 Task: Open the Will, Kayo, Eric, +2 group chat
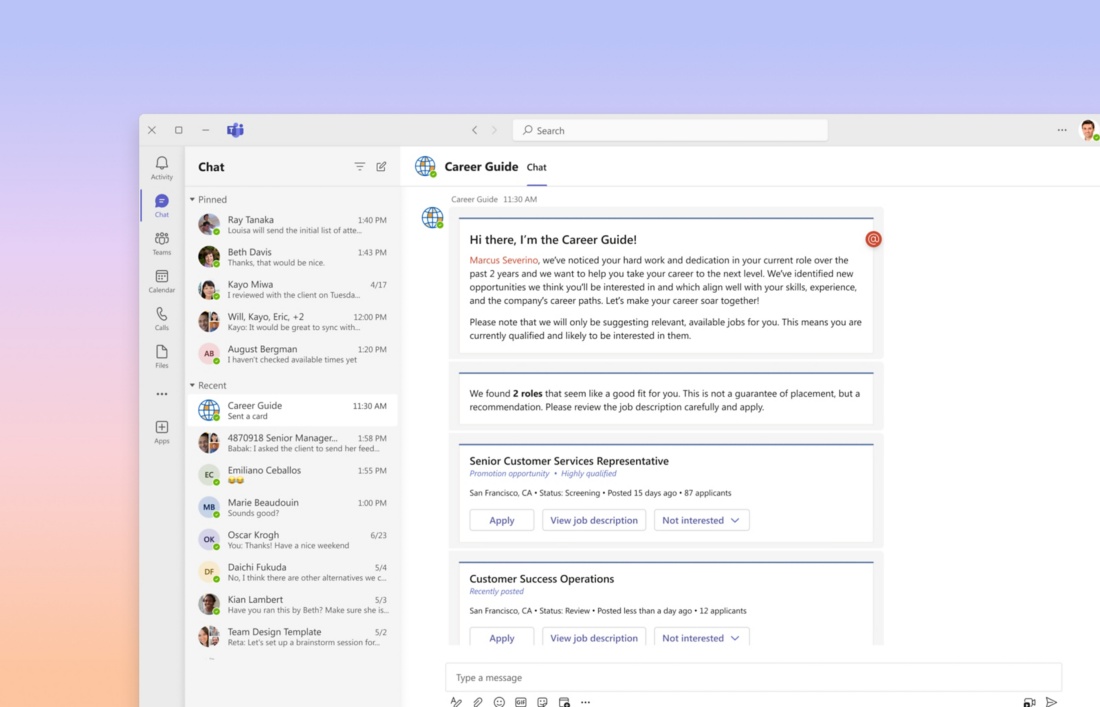pyautogui.click(x=293, y=321)
